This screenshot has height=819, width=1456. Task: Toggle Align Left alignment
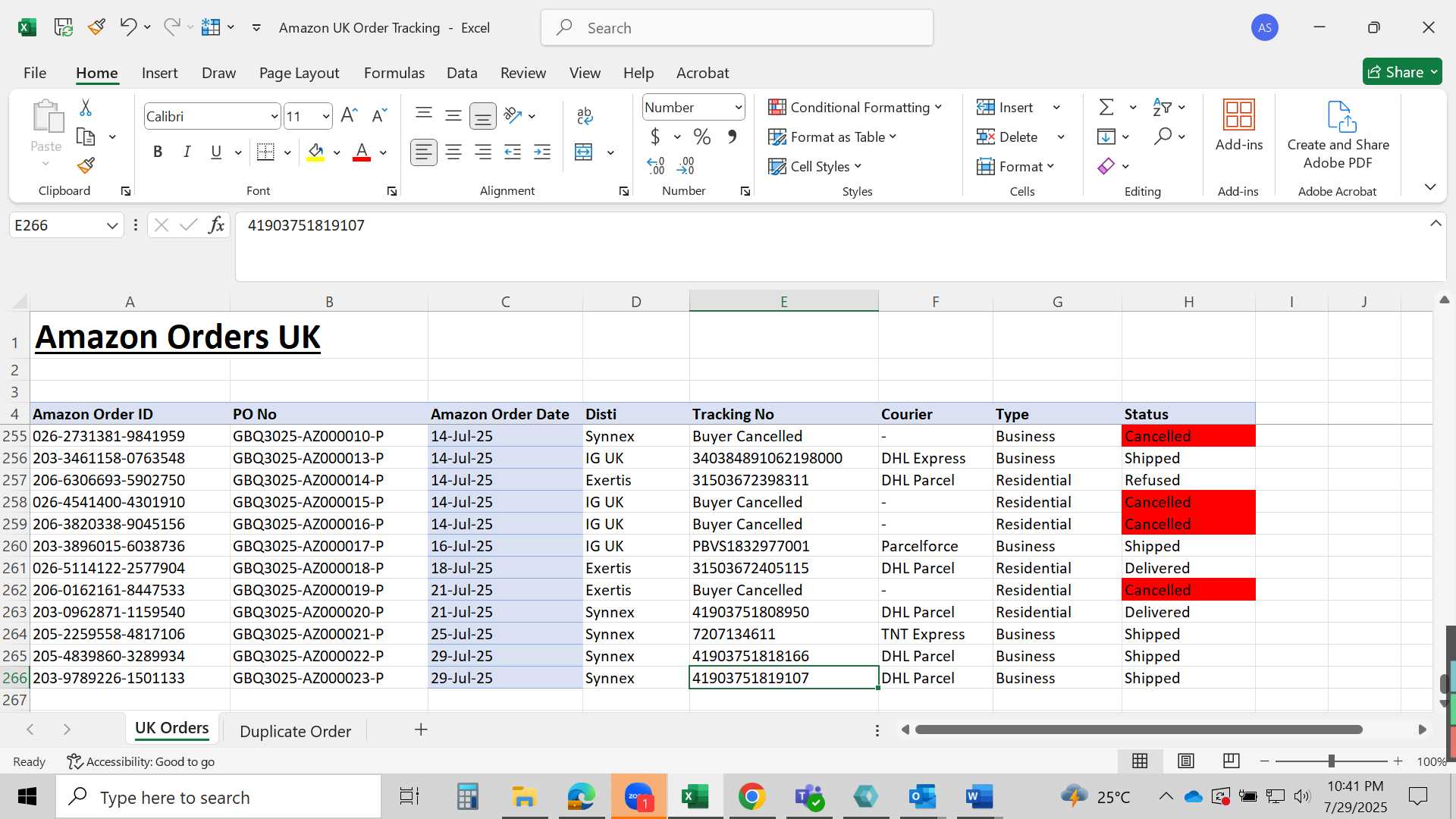click(x=424, y=152)
